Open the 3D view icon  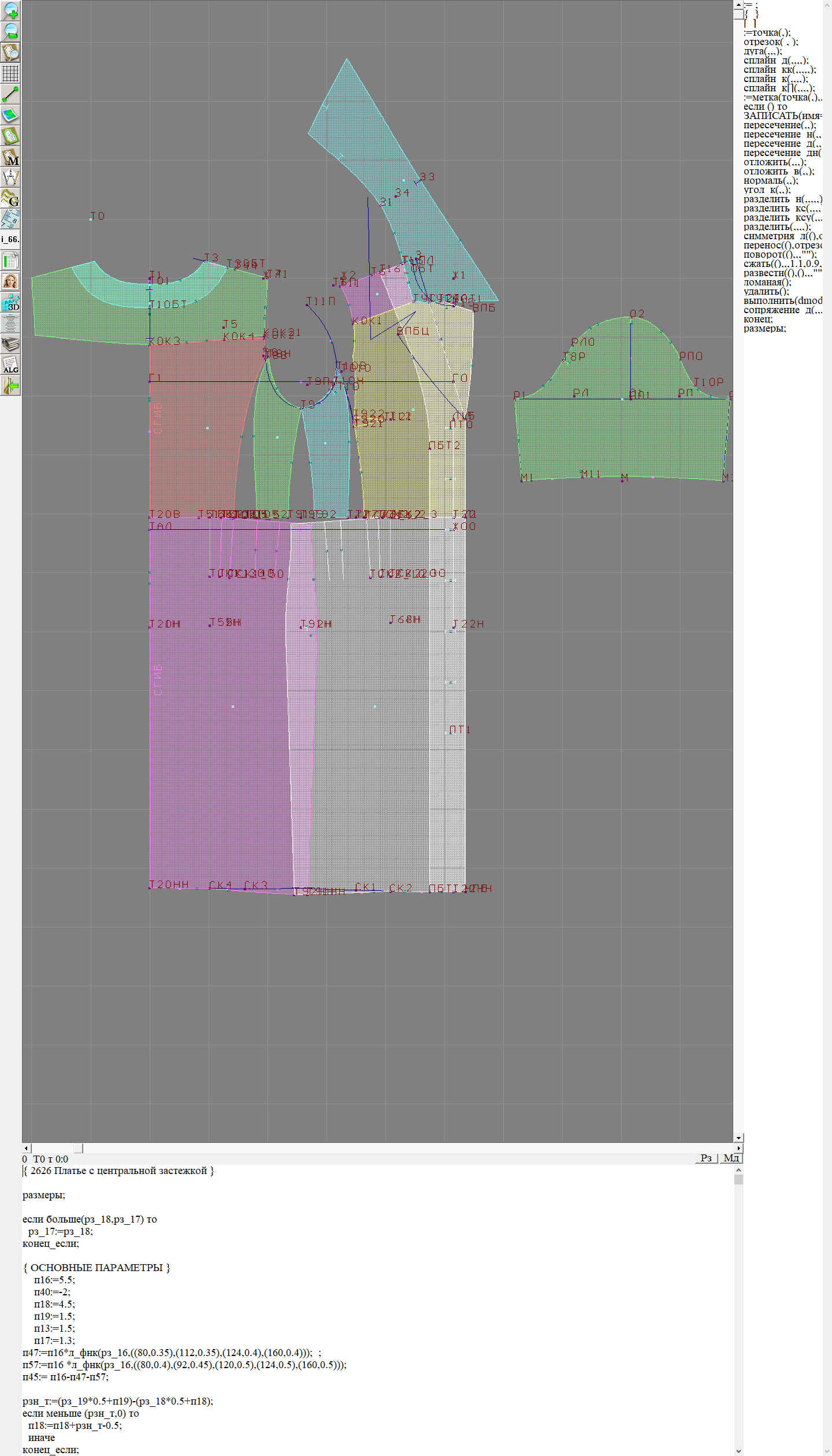[10, 302]
